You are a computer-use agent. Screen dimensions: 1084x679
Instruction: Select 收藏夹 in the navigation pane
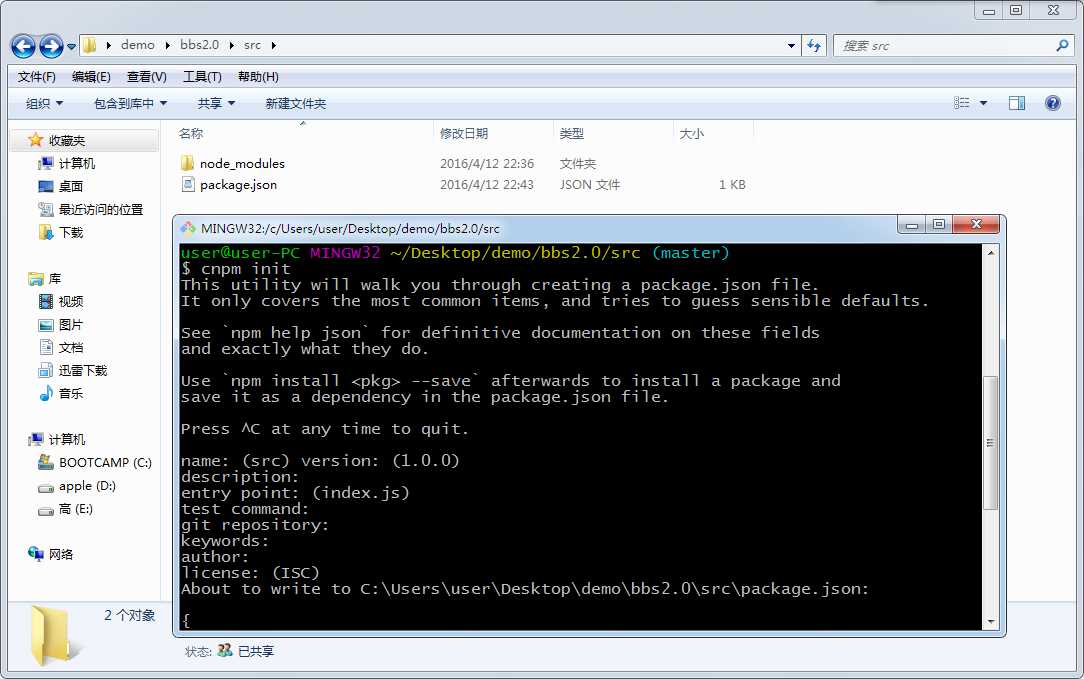(66, 141)
